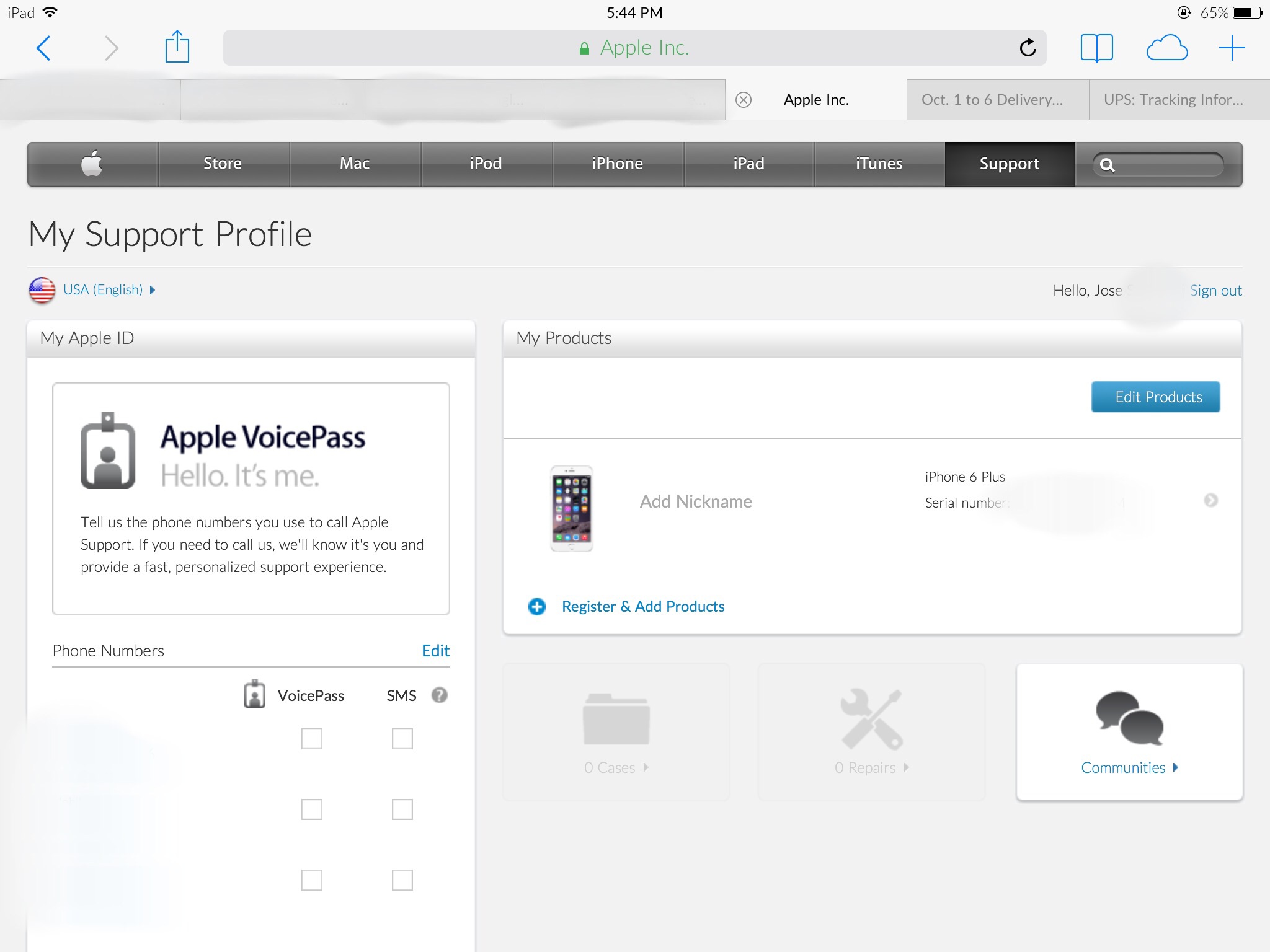This screenshot has width=1270, height=952.
Task: Click the Safari address bar
Action: (x=635, y=48)
